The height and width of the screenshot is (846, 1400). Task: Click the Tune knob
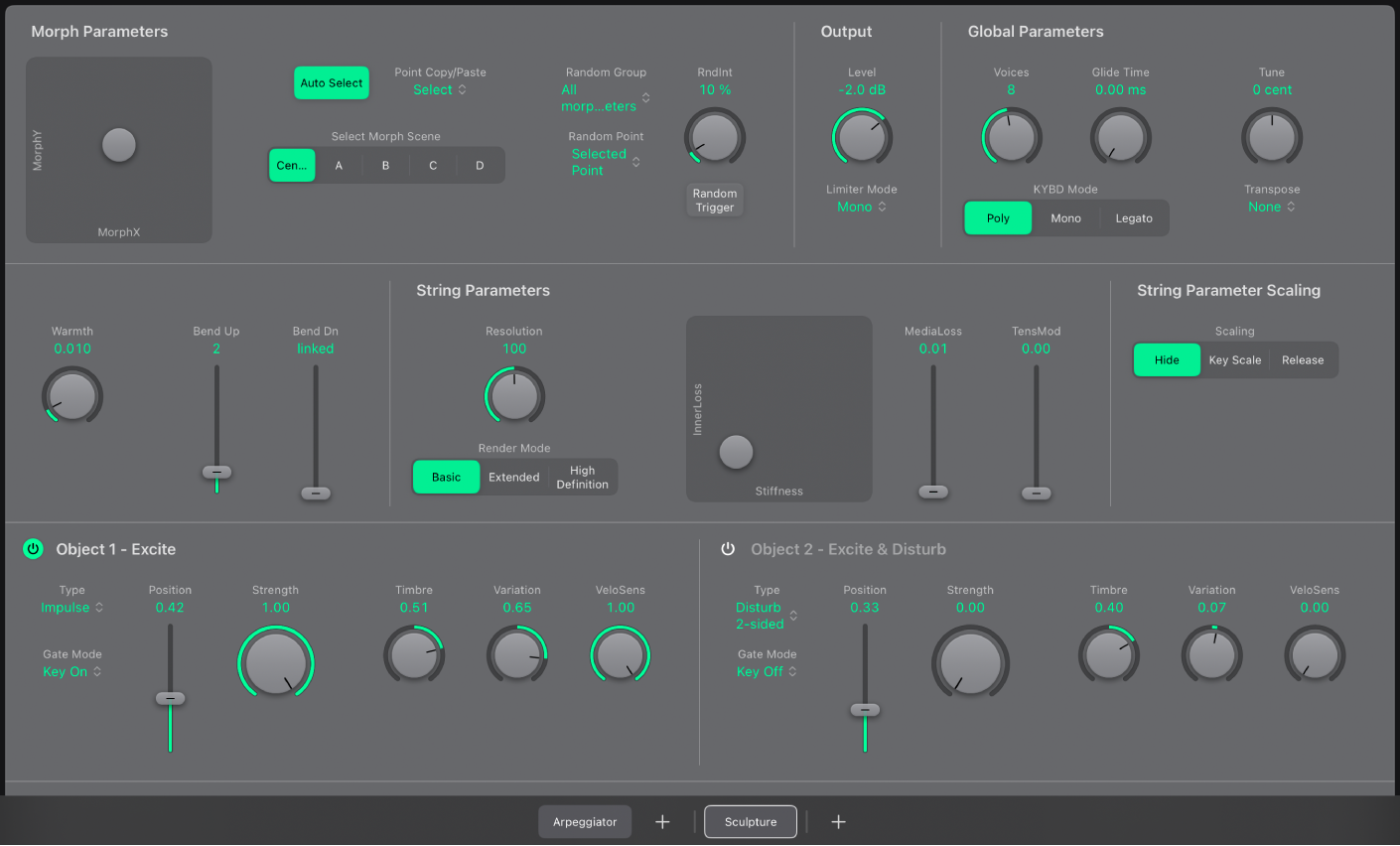[1272, 137]
